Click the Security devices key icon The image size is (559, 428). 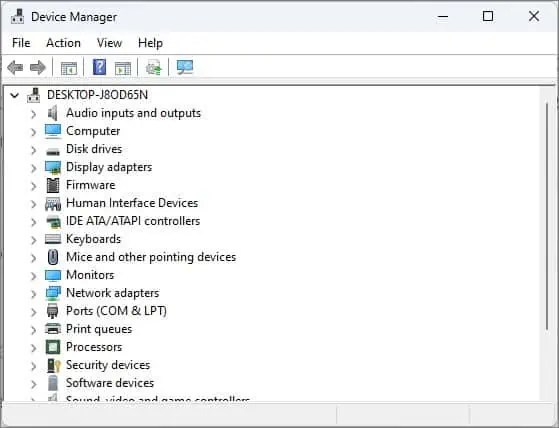click(54, 365)
